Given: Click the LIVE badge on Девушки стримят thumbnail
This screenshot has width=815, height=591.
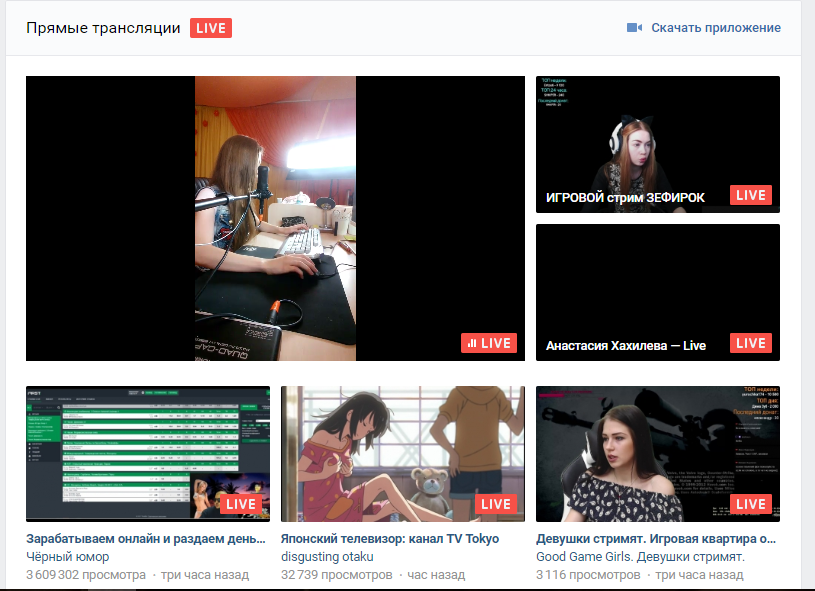Looking at the screenshot, I should [750, 504].
